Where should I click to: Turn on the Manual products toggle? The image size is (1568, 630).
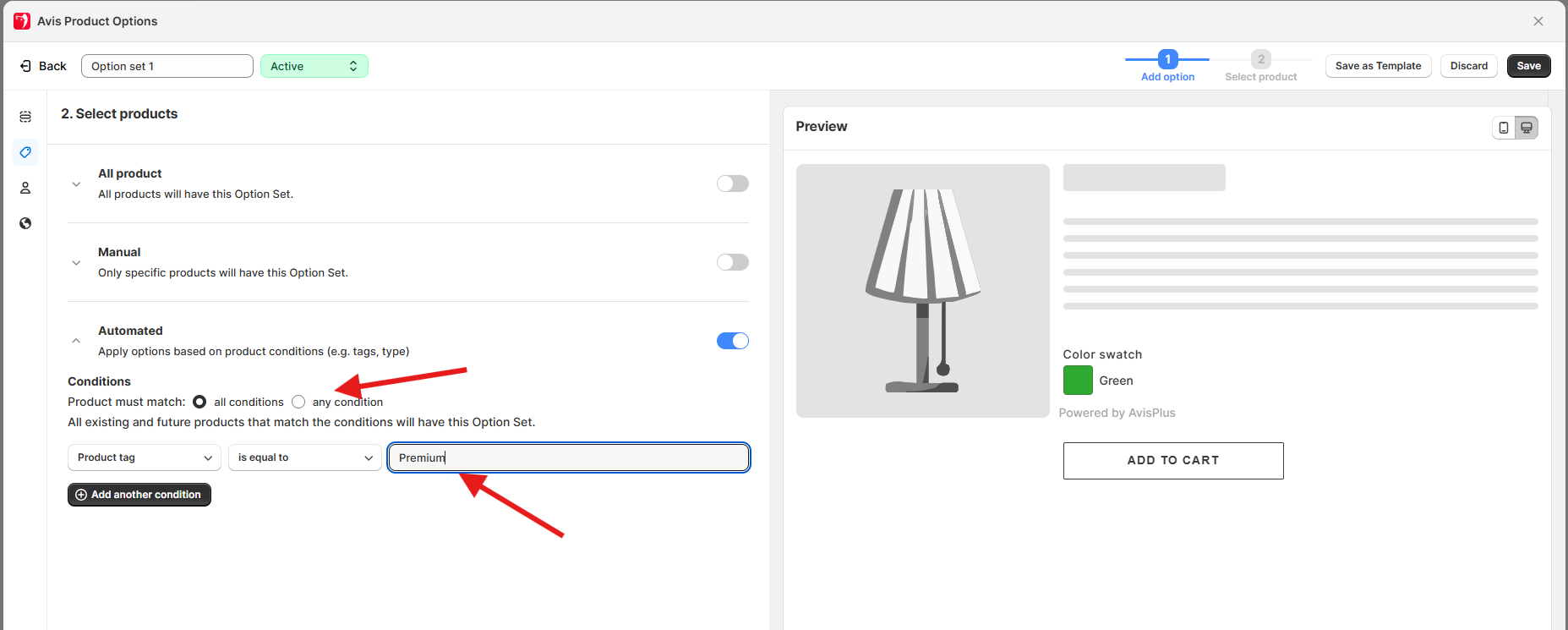click(732, 262)
